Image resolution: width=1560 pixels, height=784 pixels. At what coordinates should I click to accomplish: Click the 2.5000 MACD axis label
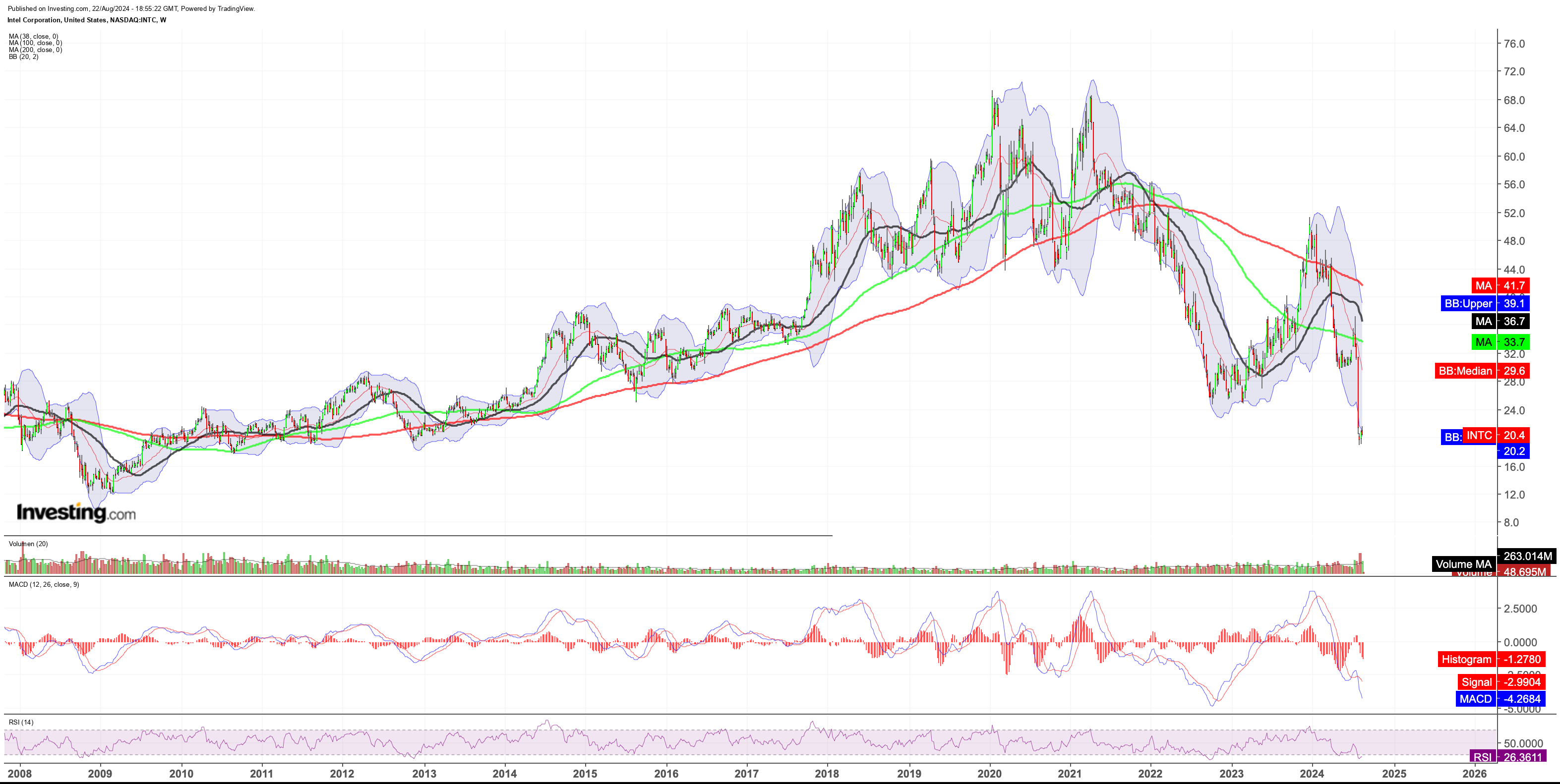(1520, 609)
